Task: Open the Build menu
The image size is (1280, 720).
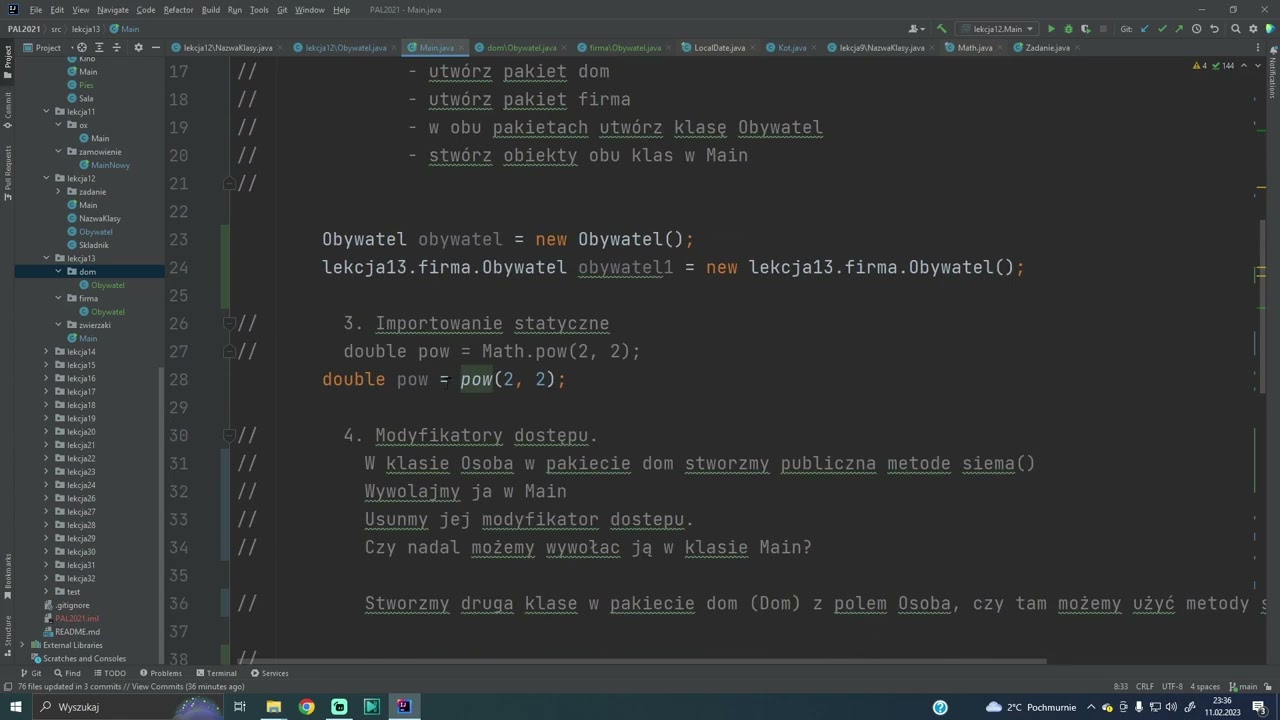Action: click(210, 10)
